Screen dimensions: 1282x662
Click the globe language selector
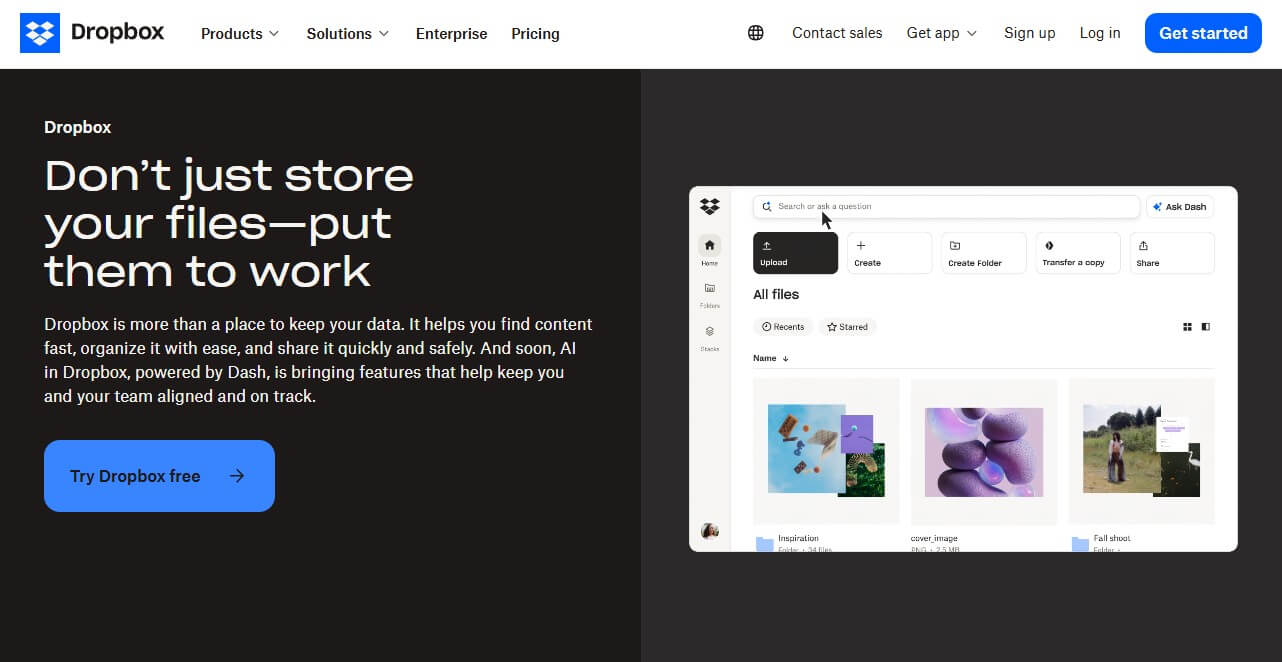[x=755, y=33]
